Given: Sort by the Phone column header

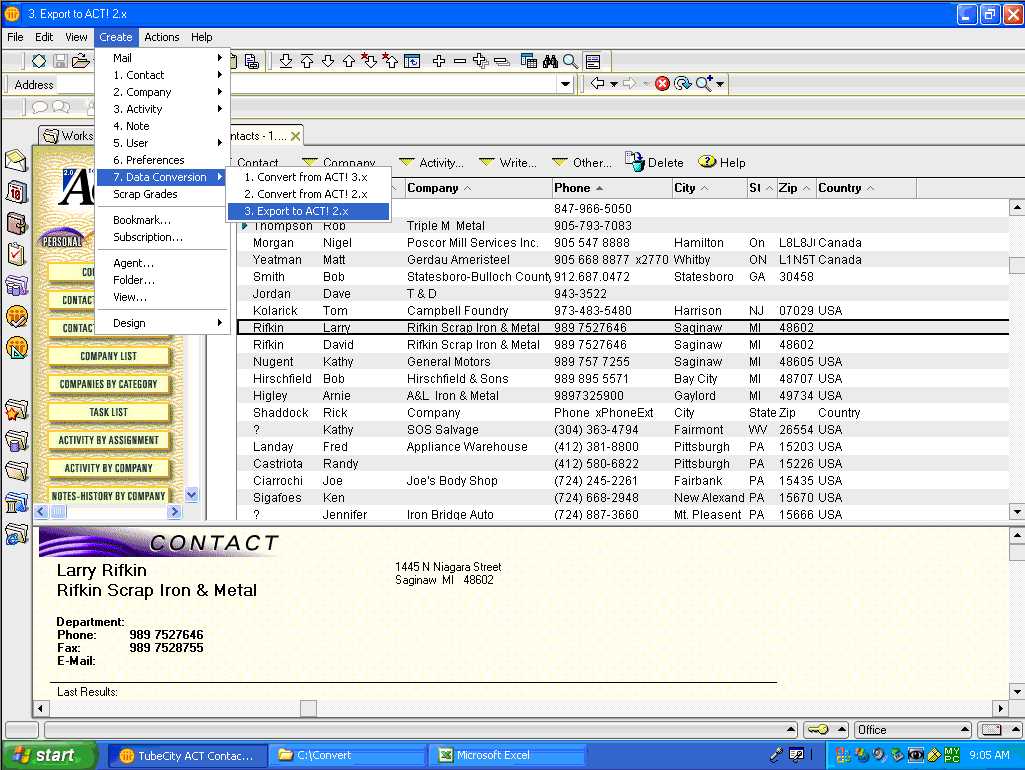Looking at the screenshot, I should tap(612, 188).
